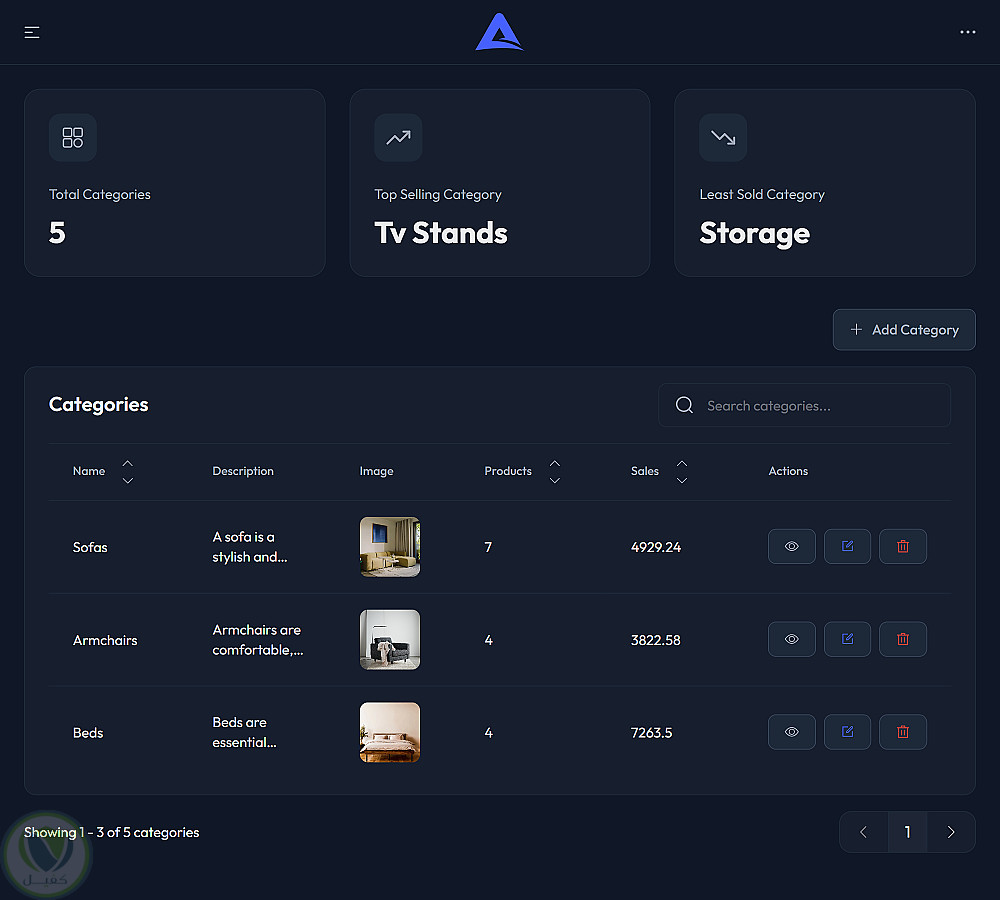Delete the Beds category

(x=902, y=732)
